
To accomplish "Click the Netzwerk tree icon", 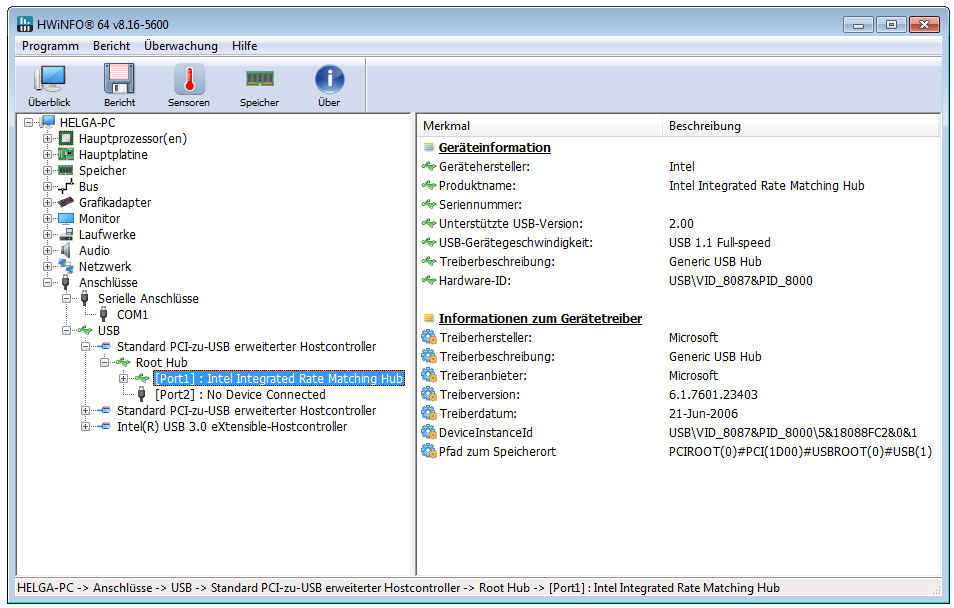I will point(66,267).
